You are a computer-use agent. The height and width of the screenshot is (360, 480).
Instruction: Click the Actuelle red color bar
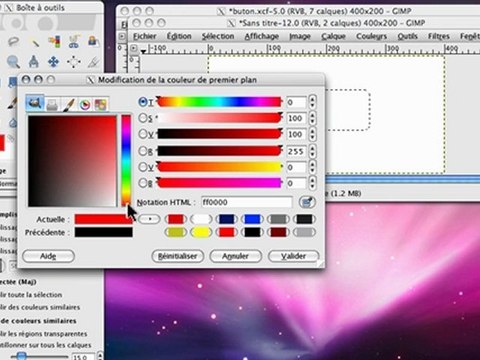(x=103, y=219)
